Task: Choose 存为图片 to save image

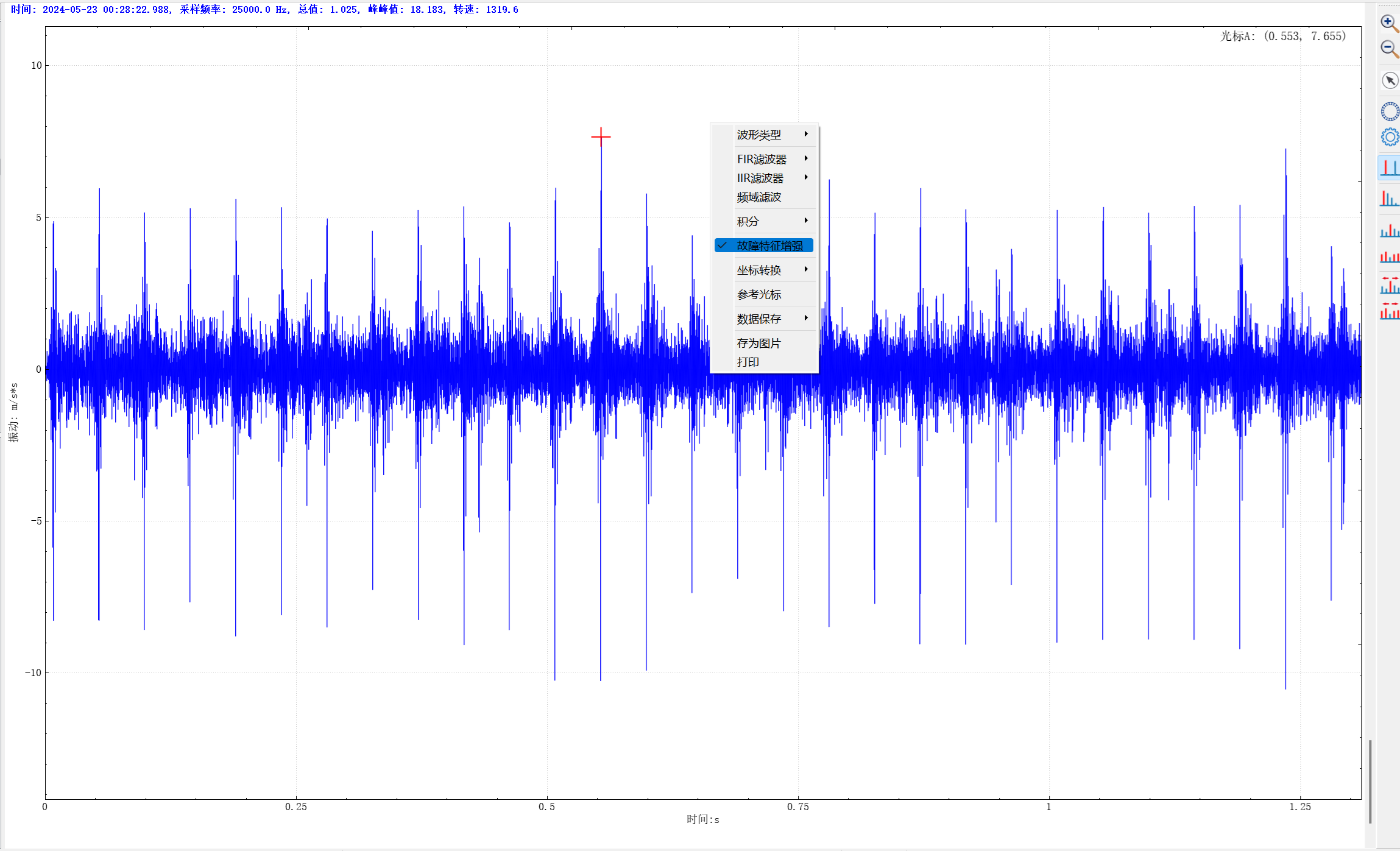Action: (764, 343)
